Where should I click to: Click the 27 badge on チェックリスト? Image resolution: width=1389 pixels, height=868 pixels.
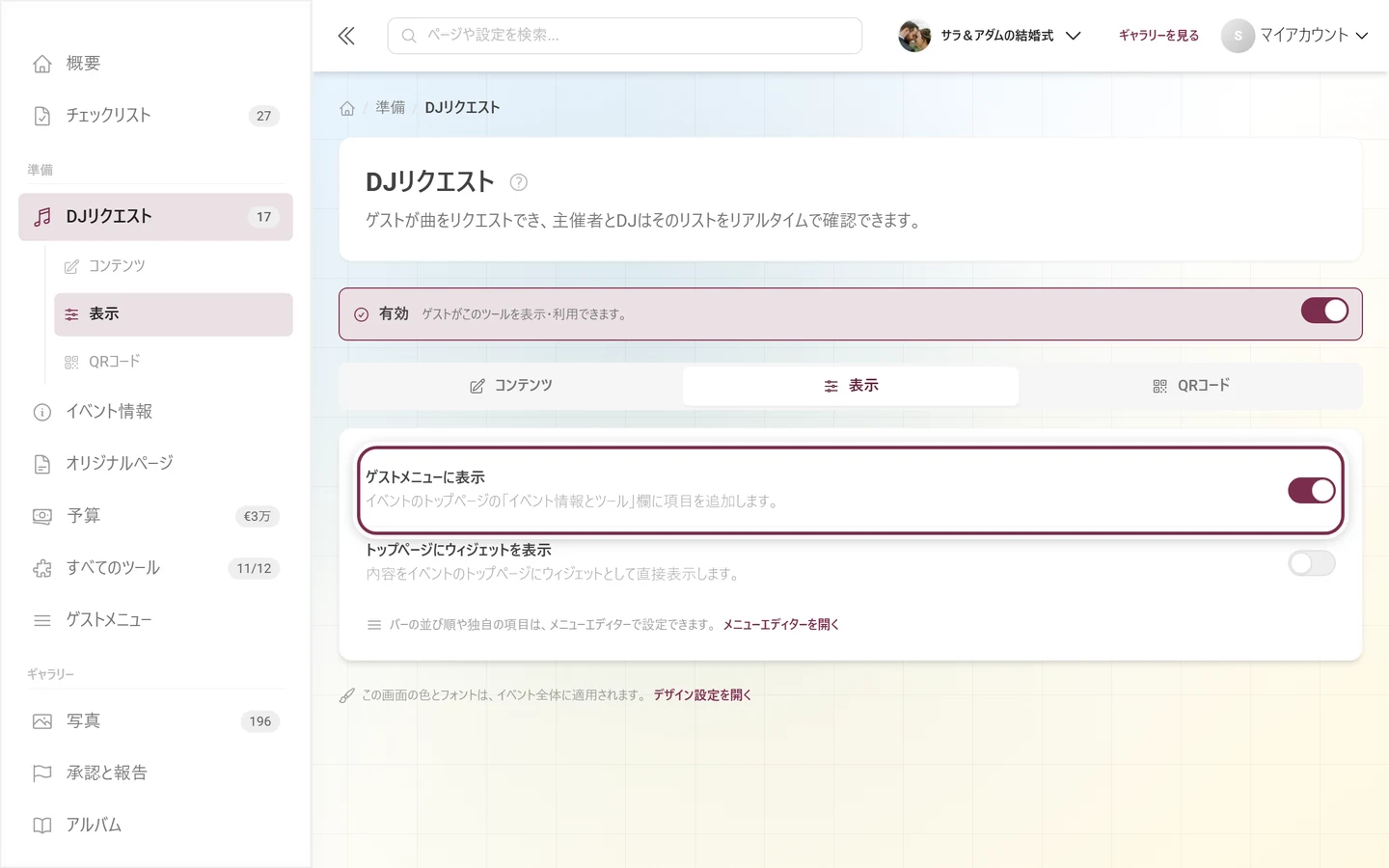coord(263,116)
